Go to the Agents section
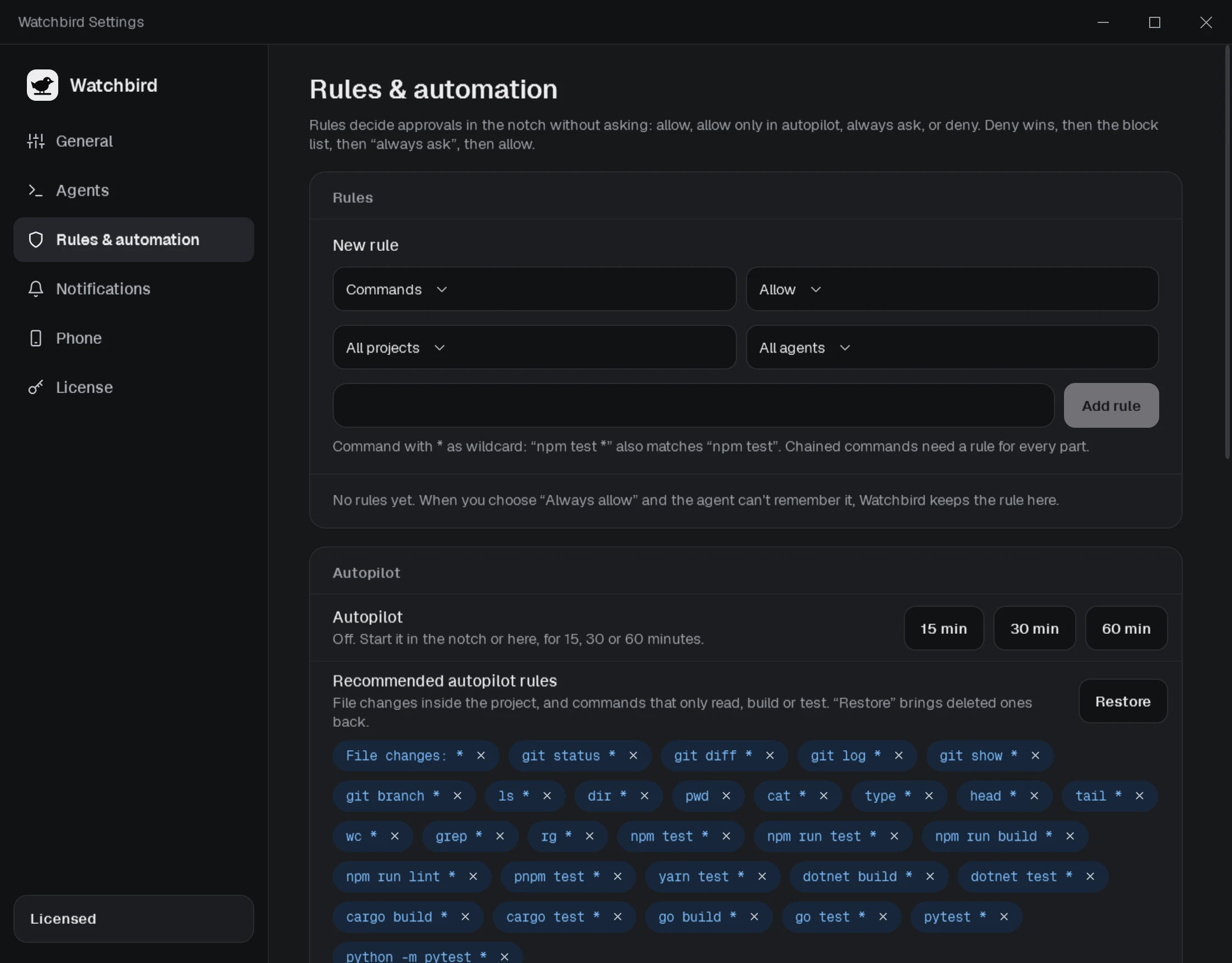Viewport: 1232px width, 963px height. pos(134,190)
